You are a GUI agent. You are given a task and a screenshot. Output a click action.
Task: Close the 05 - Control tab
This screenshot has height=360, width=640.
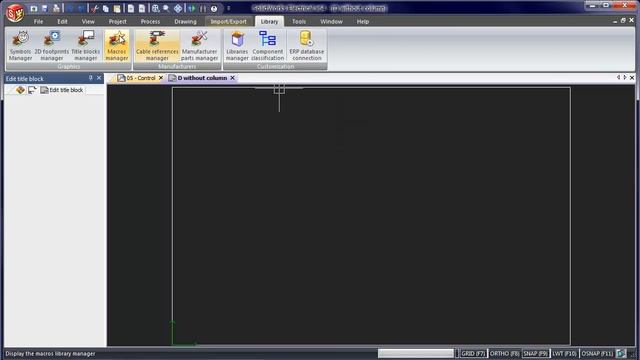pyautogui.click(x=161, y=78)
